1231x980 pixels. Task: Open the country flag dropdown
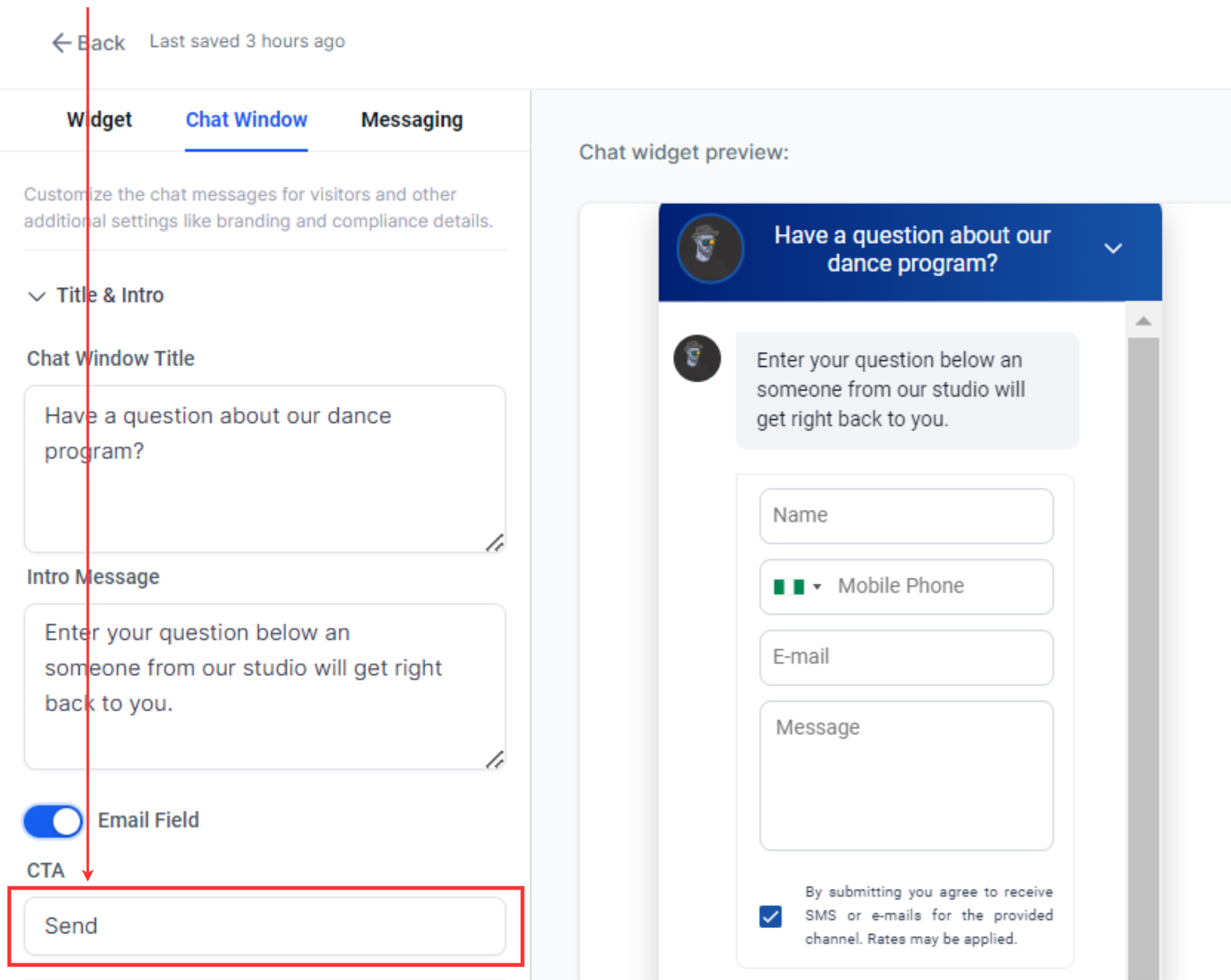tap(797, 586)
